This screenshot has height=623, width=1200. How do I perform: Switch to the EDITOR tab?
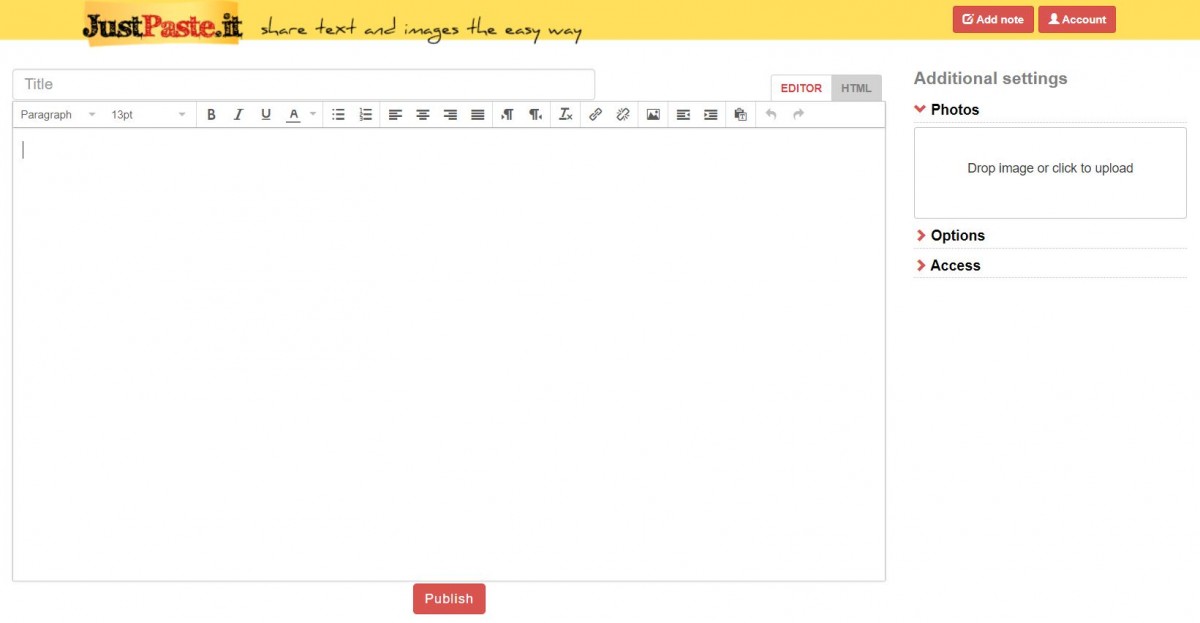click(x=801, y=88)
